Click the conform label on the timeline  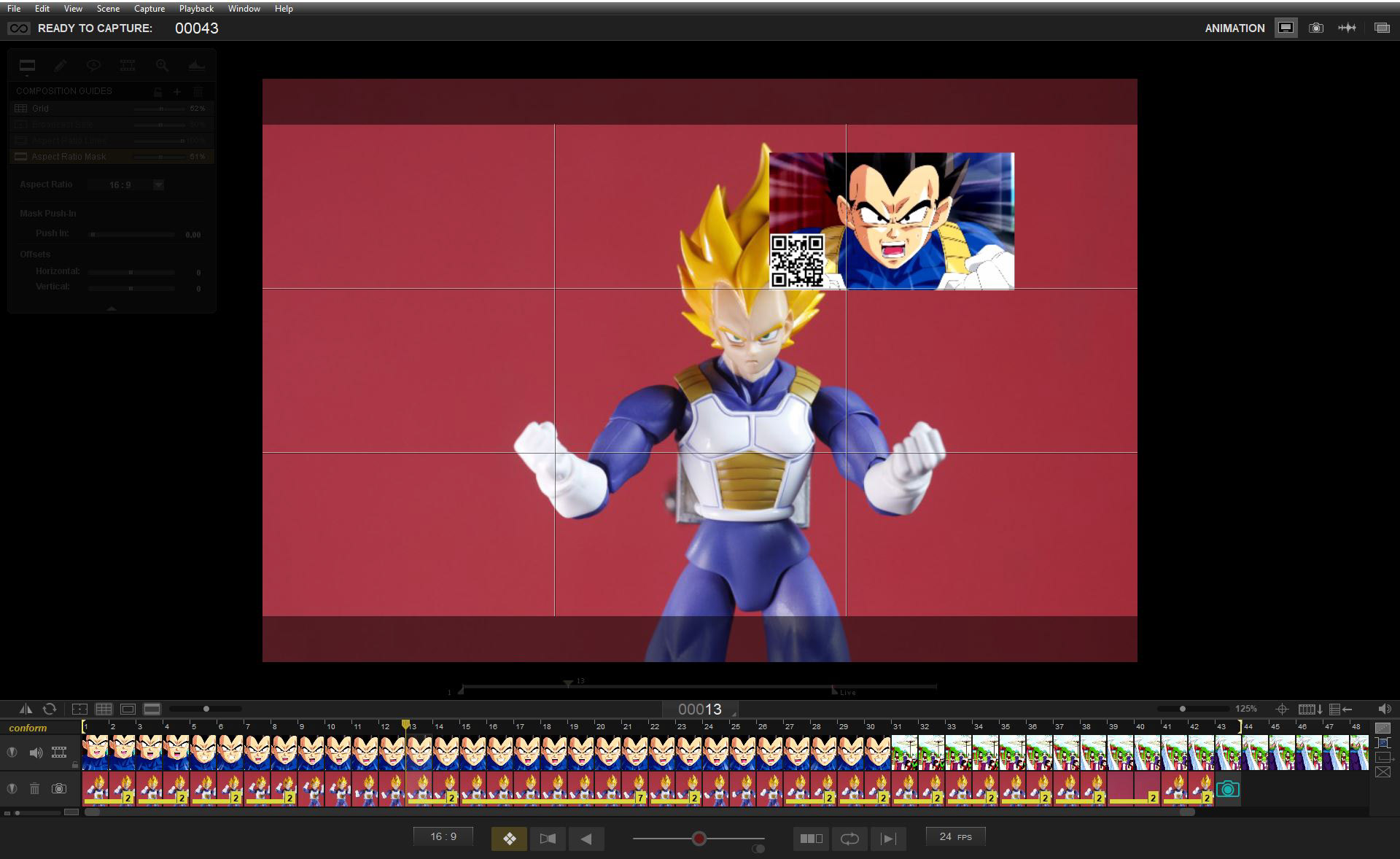point(28,728)
